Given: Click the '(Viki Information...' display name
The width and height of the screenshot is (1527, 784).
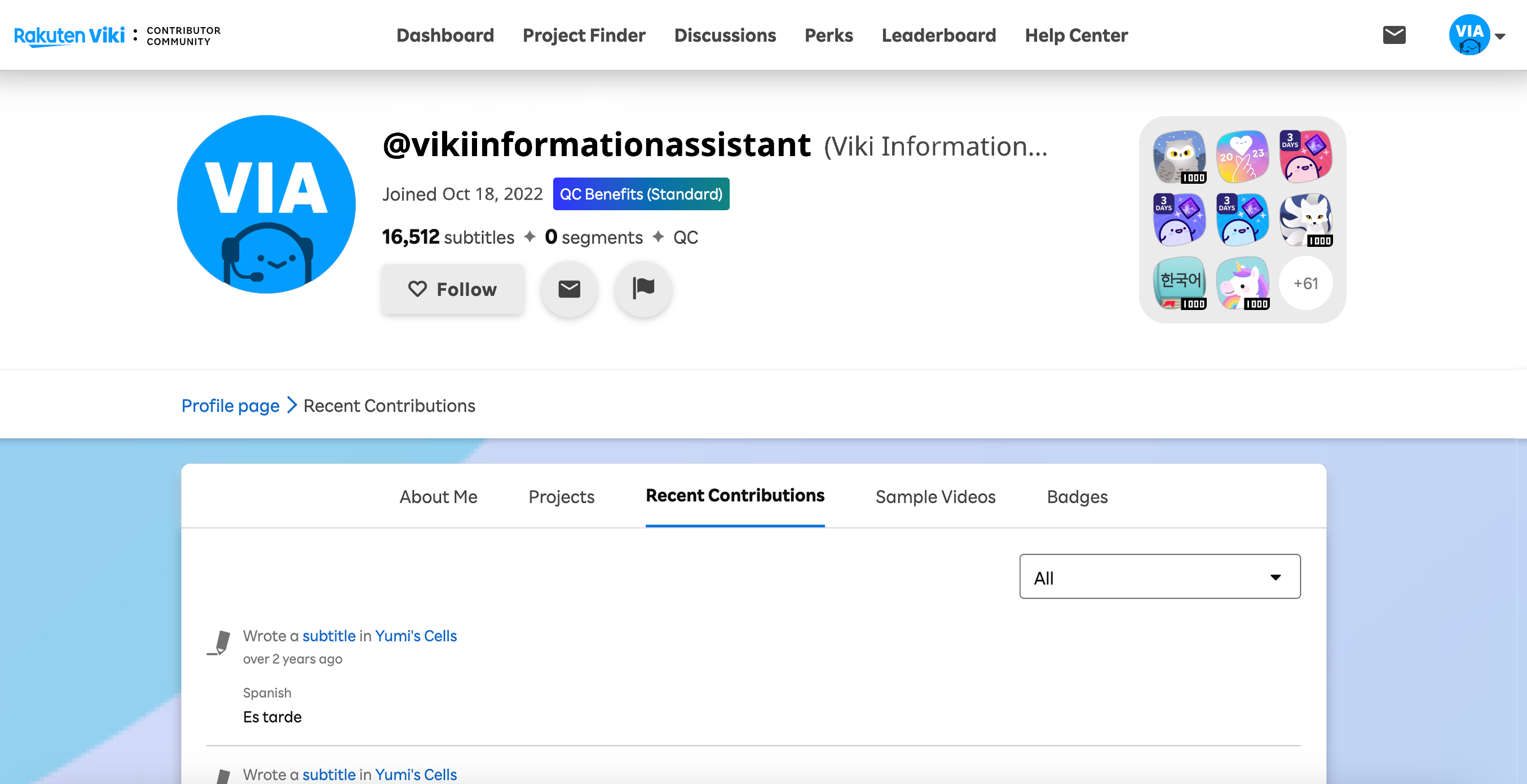Looking at the screenshot, I should [935, 146].
